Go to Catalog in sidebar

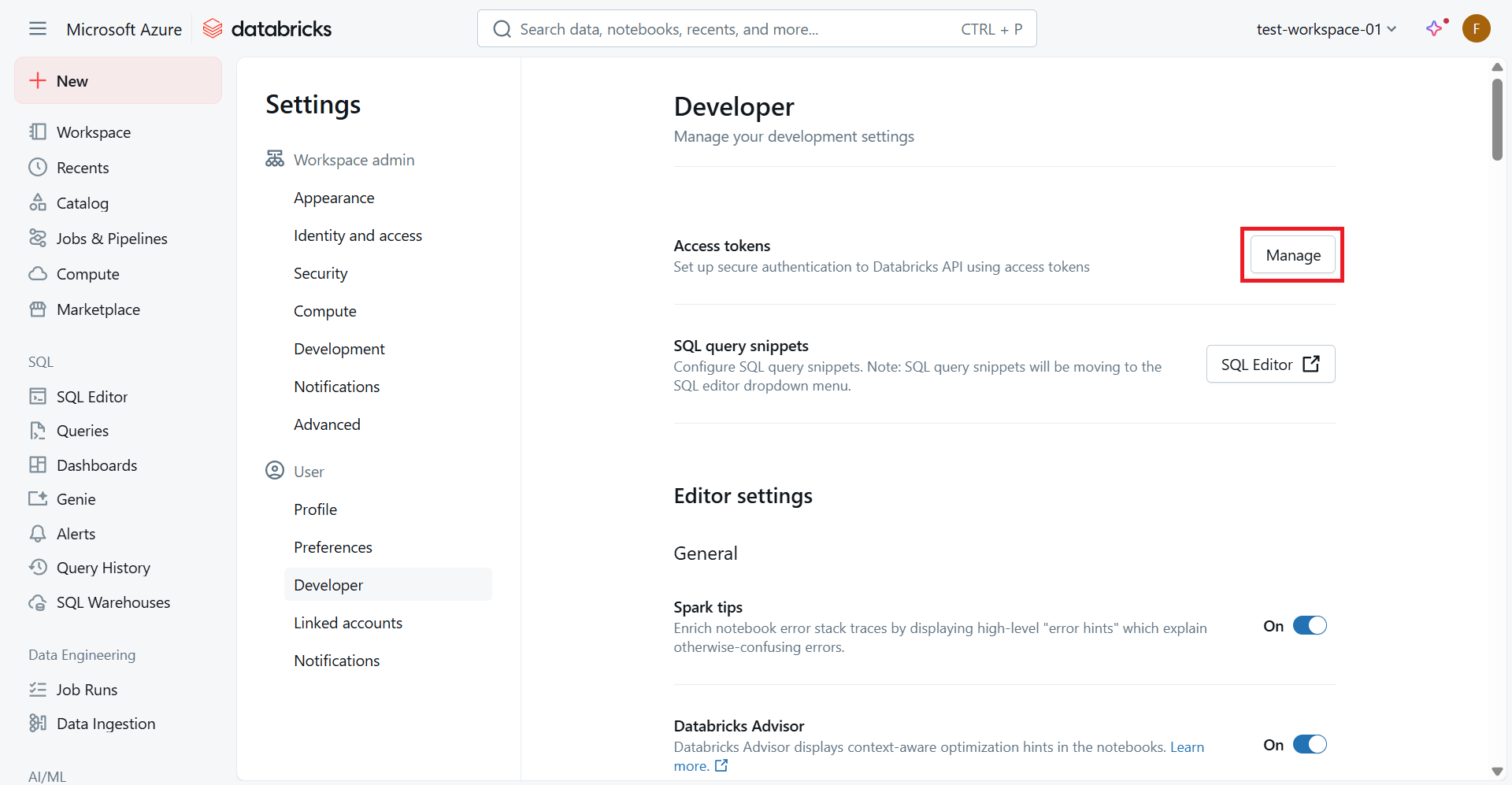[83, 203]
